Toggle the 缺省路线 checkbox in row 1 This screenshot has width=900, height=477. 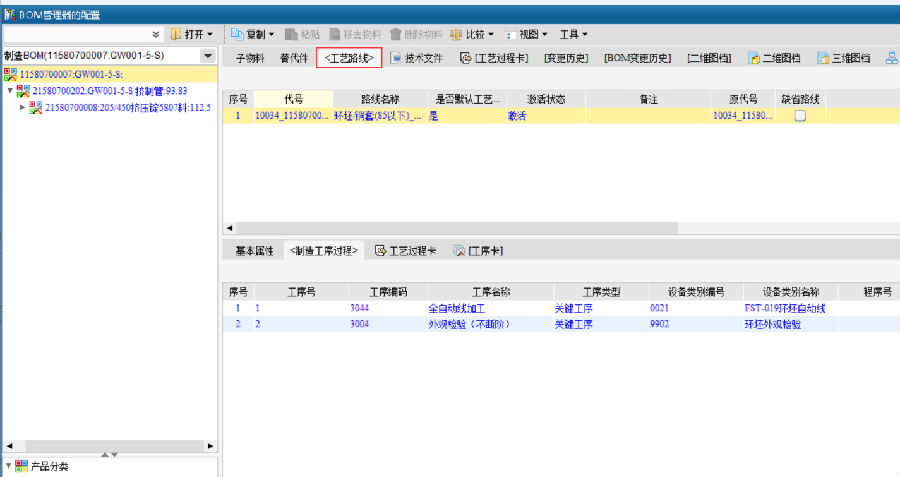(800, 116)
